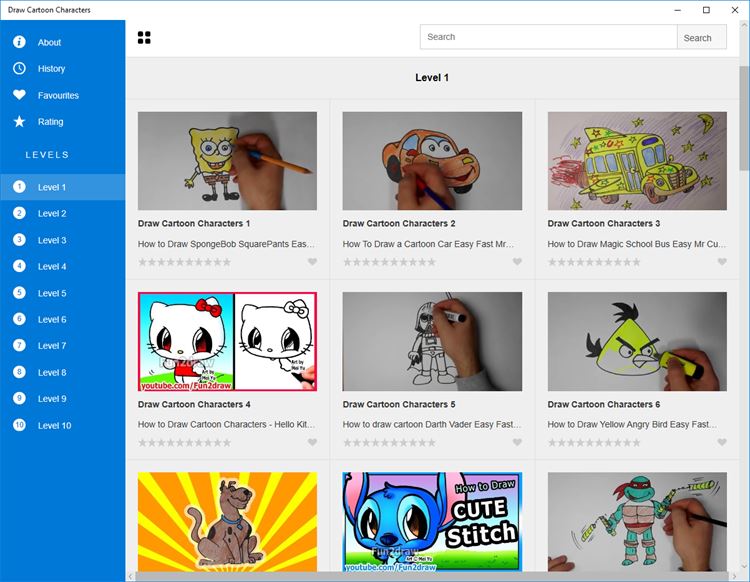This screenshot has width=750, height=582.
Task: Go to Level 2 label
Action: [x=52, y=214]
